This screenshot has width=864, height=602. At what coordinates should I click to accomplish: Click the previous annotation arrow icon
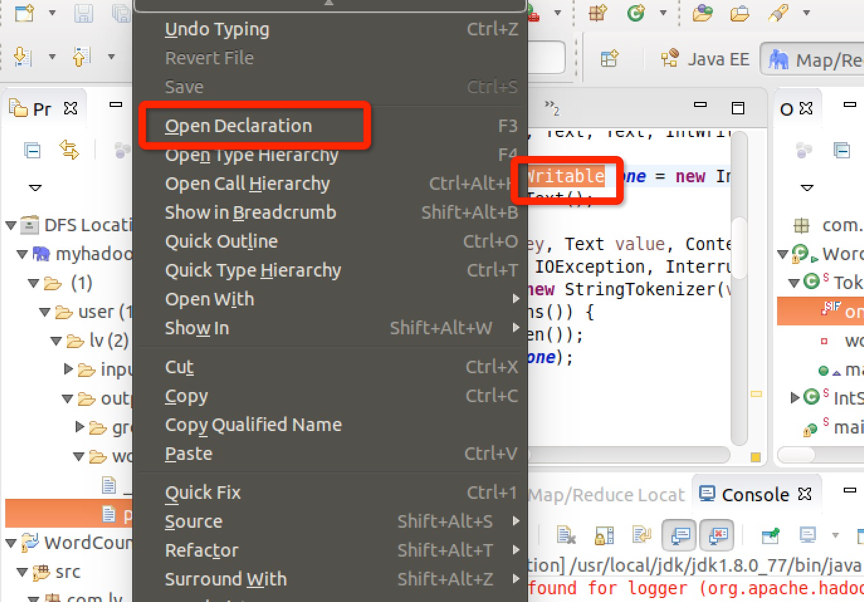click(x=82, y=56)
